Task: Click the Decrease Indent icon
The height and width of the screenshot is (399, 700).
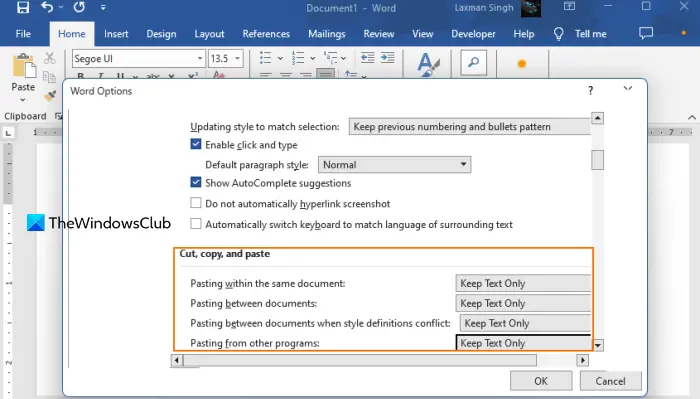Action: (367, 58)
